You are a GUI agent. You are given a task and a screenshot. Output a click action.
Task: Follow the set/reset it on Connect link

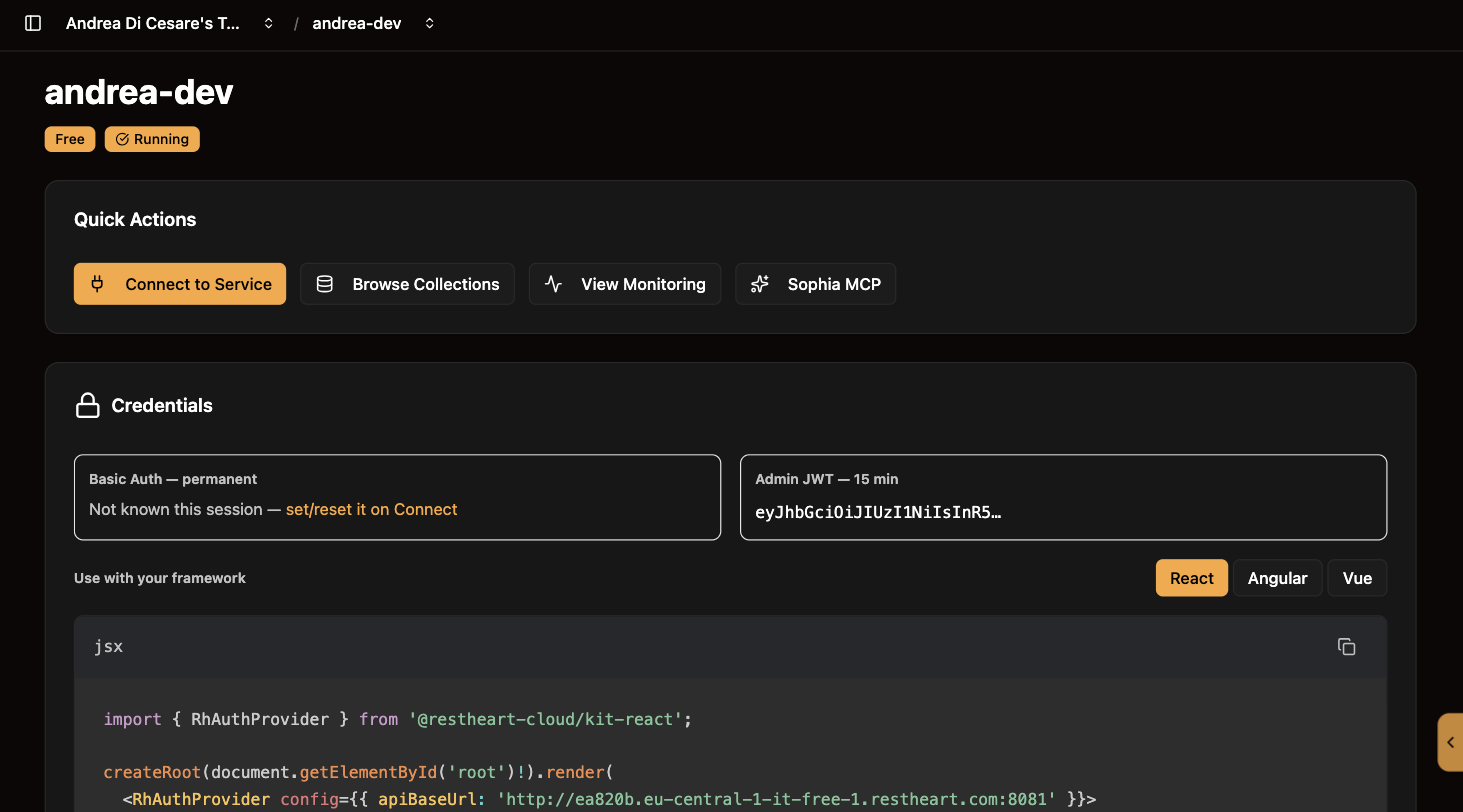point(371,509)
